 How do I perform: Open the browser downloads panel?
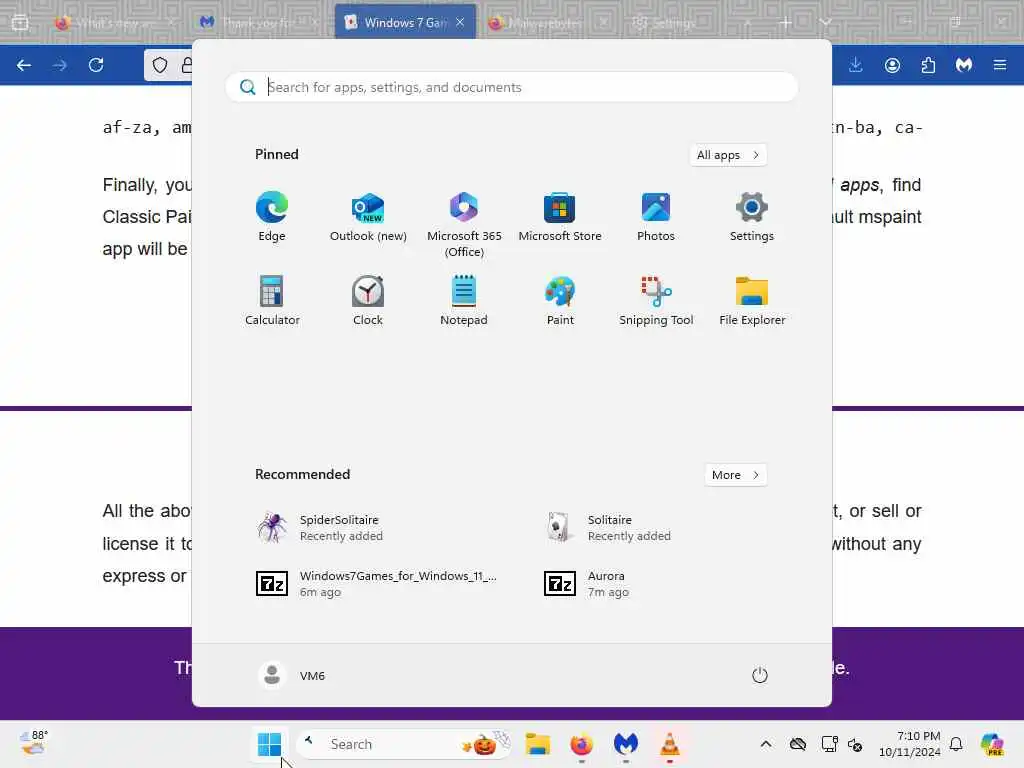[856, 65]
